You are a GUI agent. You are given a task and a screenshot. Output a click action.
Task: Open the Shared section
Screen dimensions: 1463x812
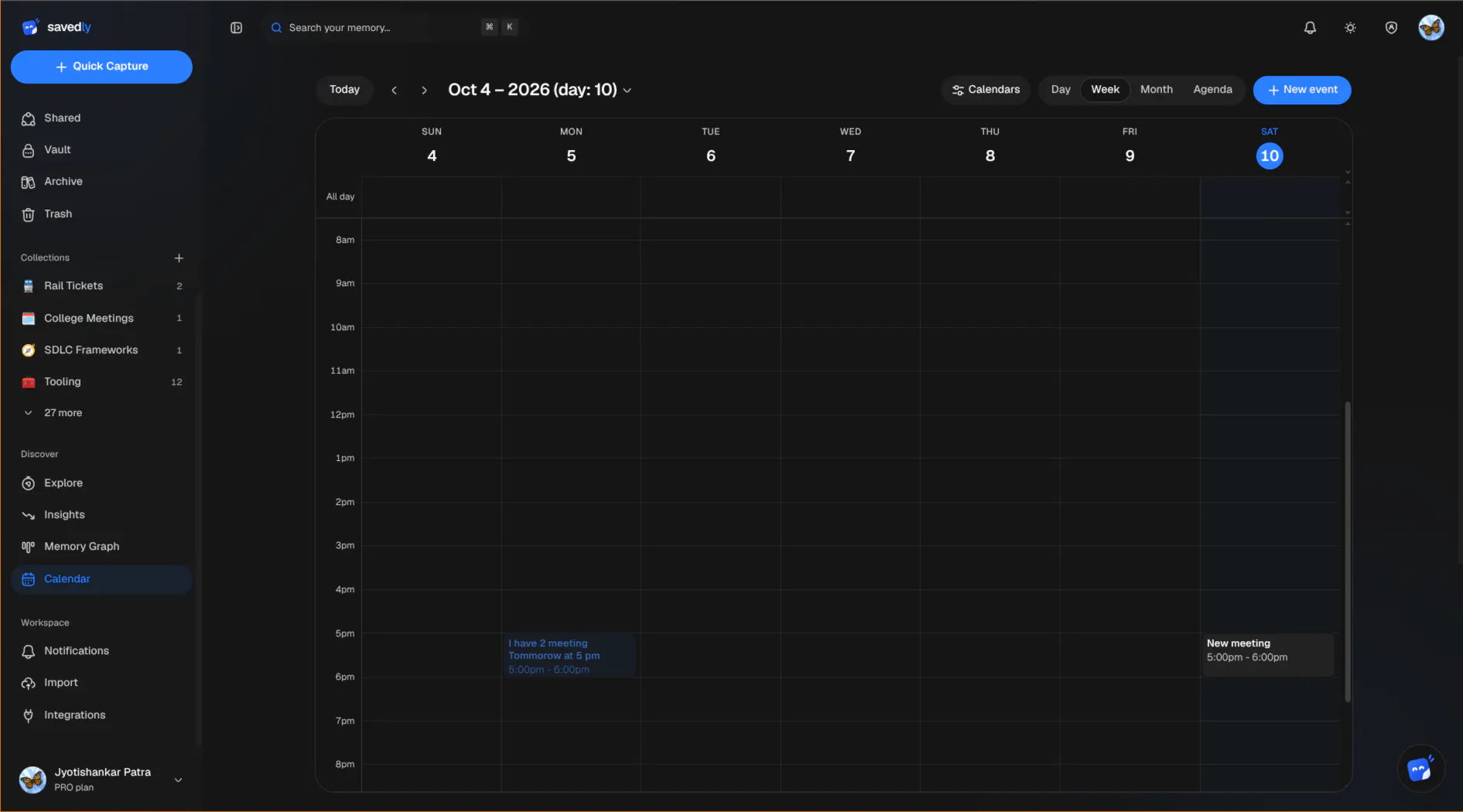(101, 118)
